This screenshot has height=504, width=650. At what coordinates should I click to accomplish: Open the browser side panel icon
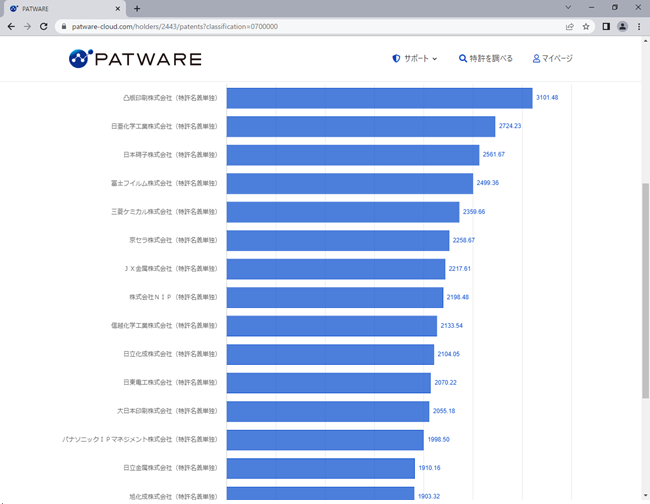pos(606,27)
